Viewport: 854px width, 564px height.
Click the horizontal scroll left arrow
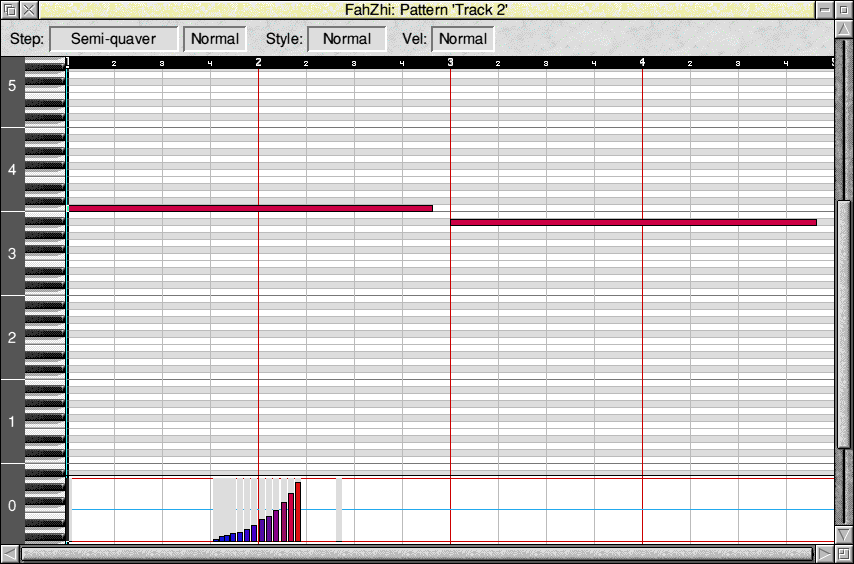10,554
